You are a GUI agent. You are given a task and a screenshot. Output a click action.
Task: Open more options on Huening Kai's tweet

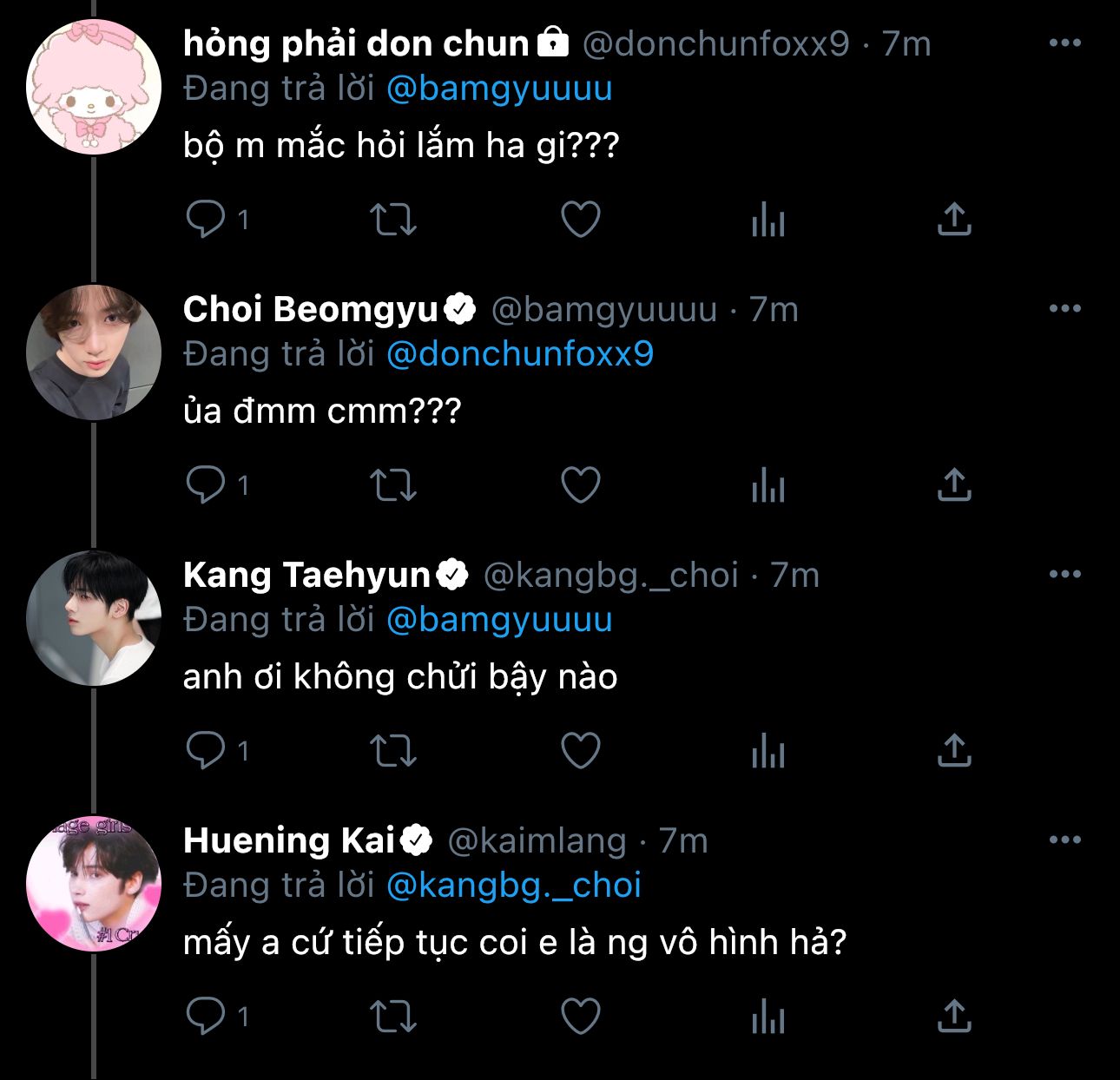pos(1065,840)
